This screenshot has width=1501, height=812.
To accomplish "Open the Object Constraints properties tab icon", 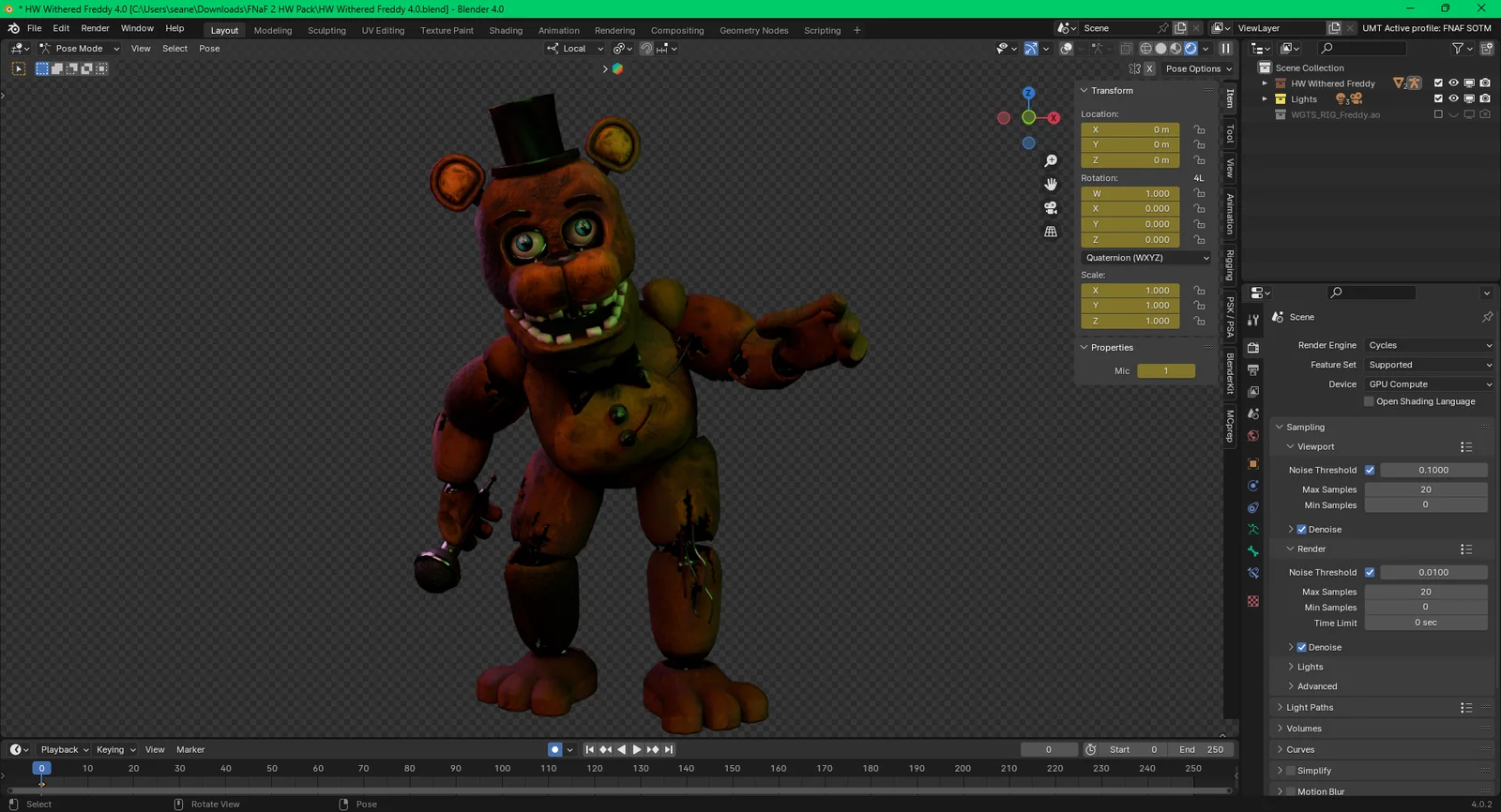I will tap(1253, 507).
